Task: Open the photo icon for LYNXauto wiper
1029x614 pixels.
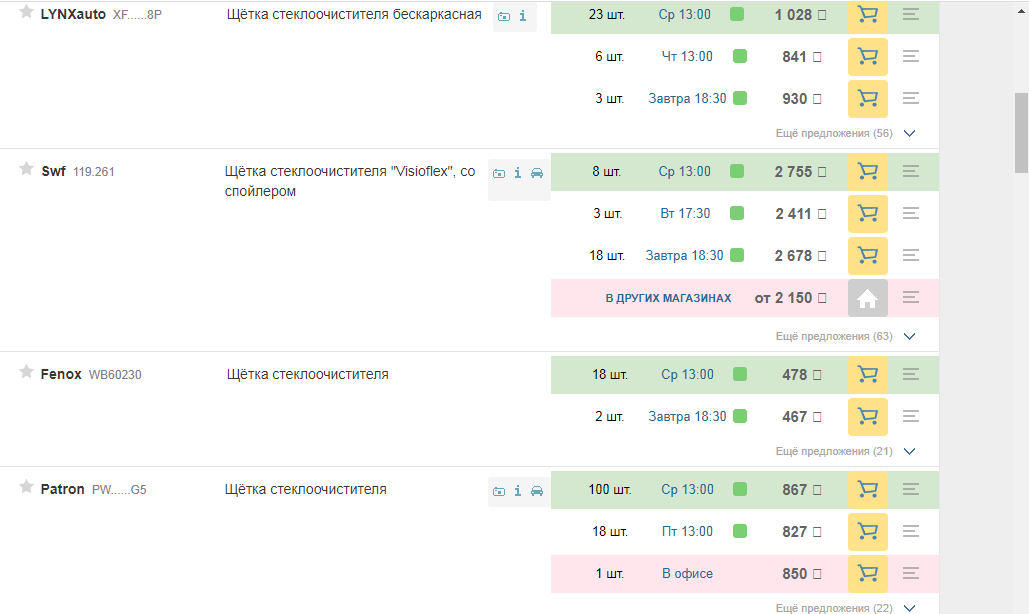Action: point(503,16)
